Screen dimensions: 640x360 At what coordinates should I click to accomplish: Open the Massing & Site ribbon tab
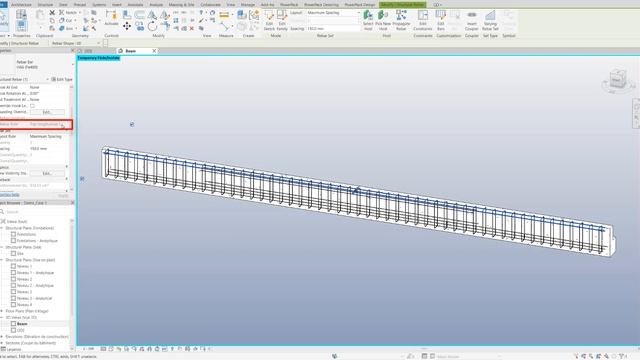click(182, 4)
